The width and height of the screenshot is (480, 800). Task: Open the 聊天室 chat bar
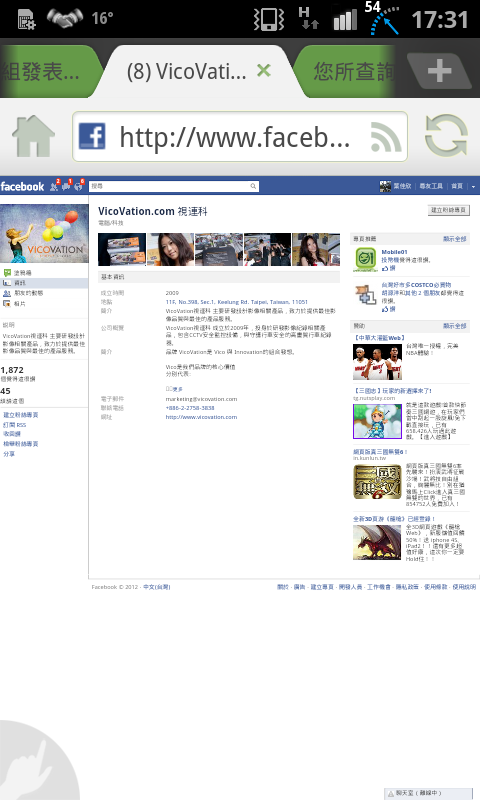[x=428, y=793]
